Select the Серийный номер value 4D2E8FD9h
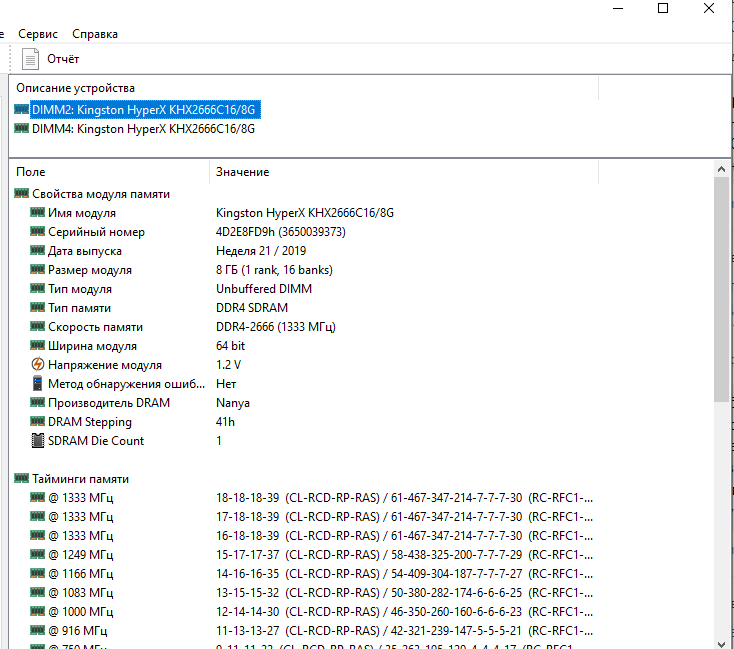 (x=281, y=232)
